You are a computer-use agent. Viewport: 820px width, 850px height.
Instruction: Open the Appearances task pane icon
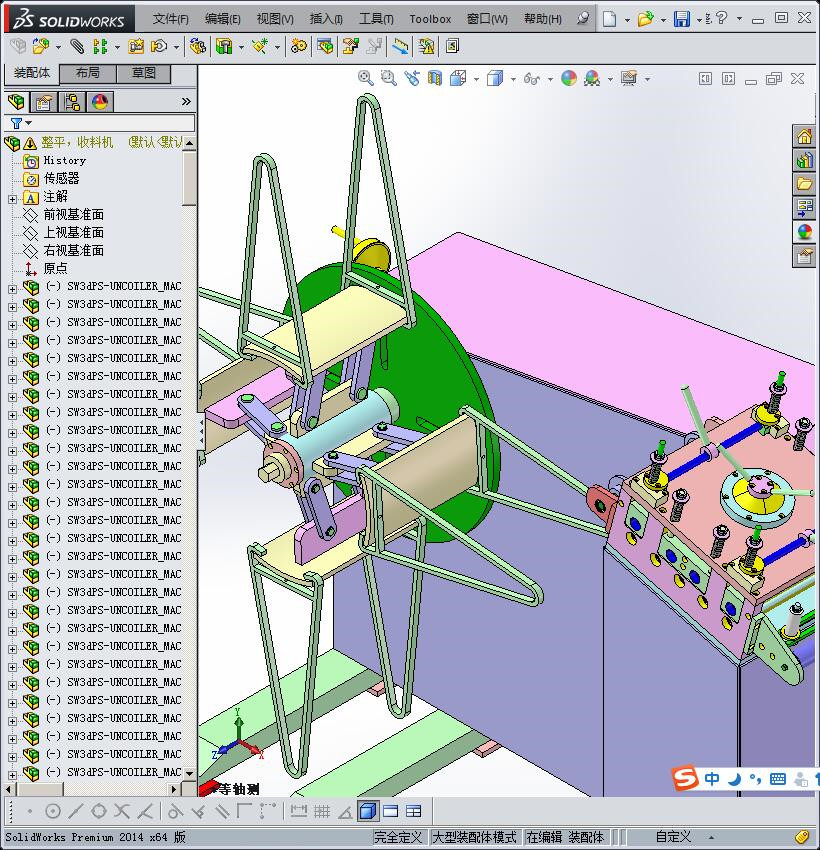[805, 231]
